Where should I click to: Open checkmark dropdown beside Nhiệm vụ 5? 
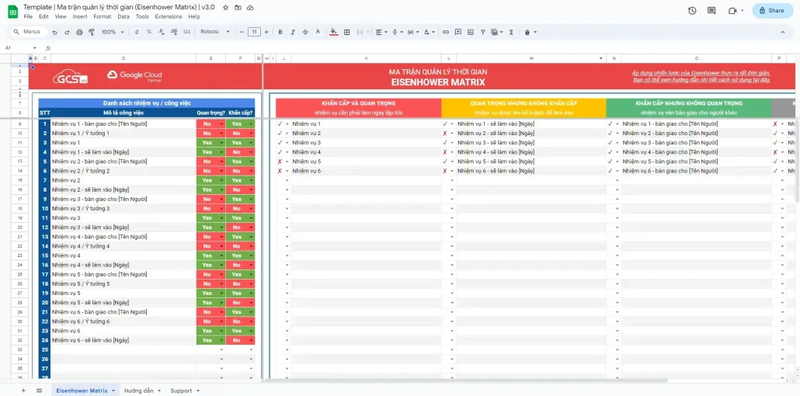287,162
